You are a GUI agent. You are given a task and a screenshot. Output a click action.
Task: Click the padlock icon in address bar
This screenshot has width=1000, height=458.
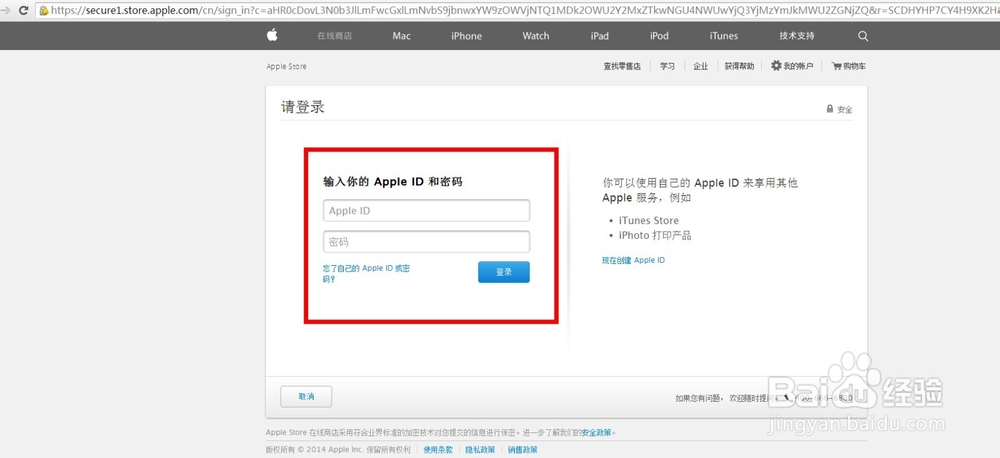pos(44,11)
